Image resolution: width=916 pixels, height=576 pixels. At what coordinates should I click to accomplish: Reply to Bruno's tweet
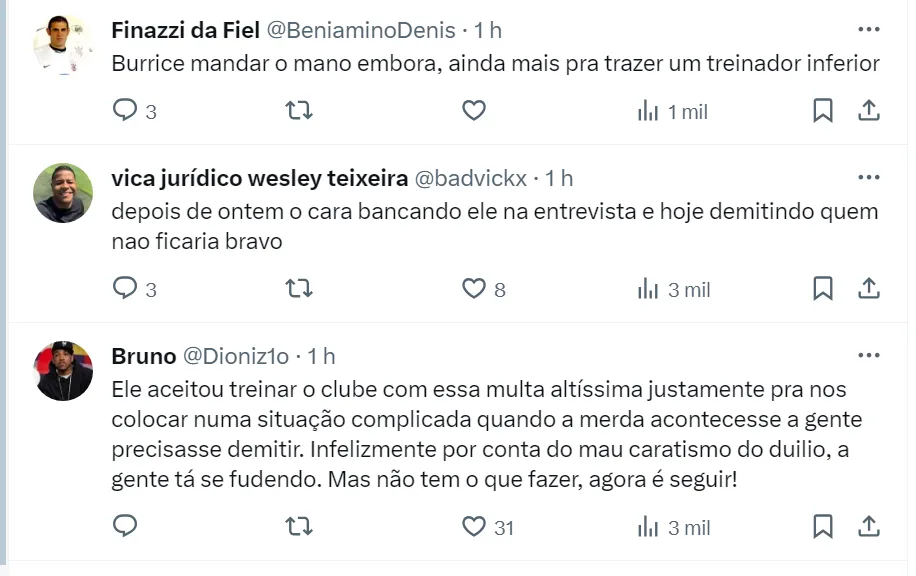pyautogui.click(x=125, y=526)
